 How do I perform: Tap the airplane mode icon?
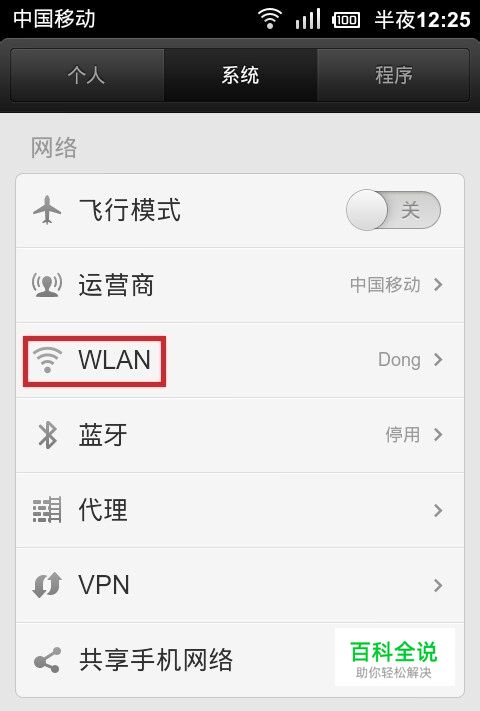47,210
